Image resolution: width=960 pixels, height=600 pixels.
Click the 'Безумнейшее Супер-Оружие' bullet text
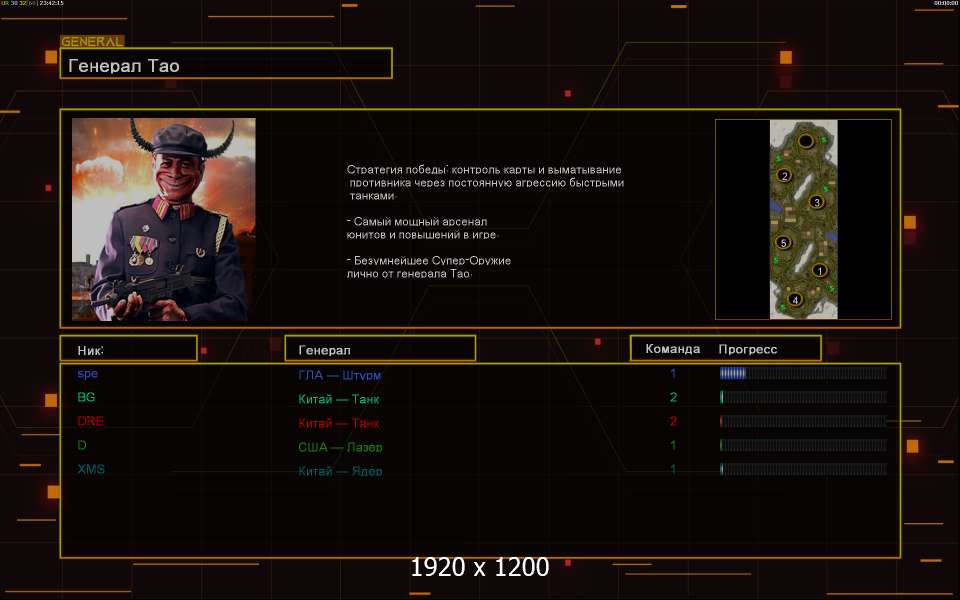429,266
